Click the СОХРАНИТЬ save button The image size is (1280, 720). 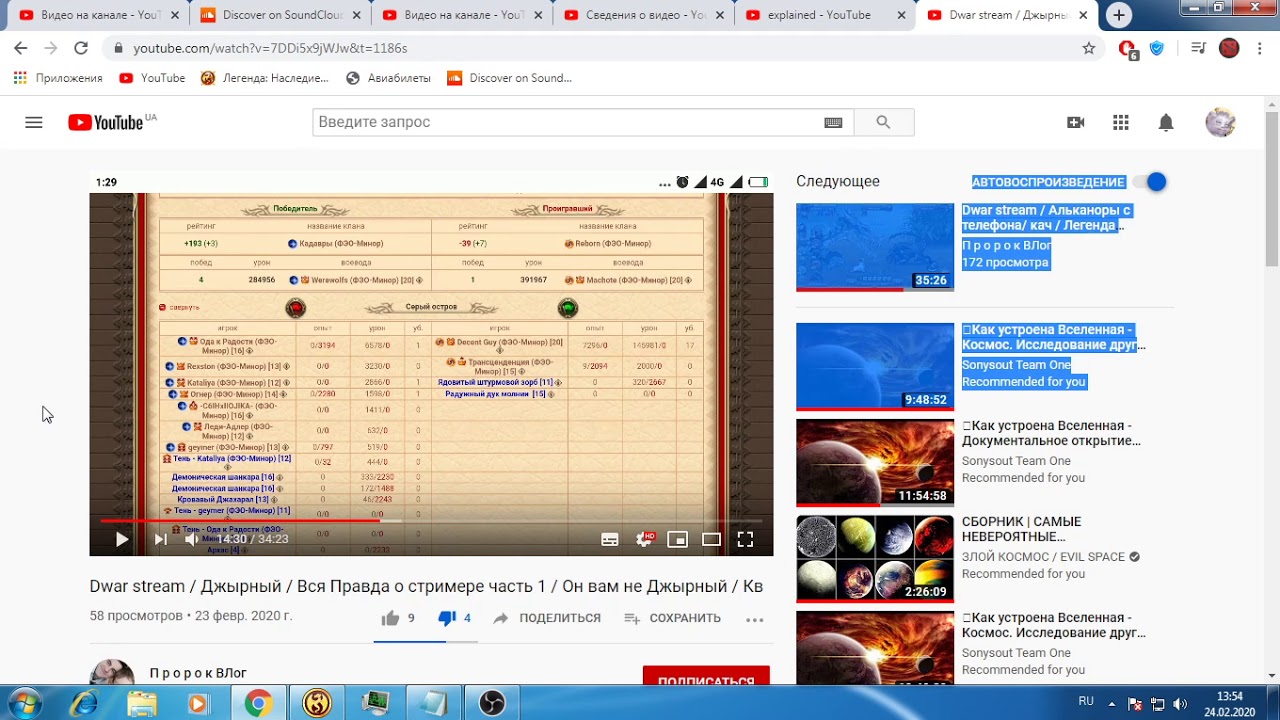pyautogui.click(x=672, y=618)
